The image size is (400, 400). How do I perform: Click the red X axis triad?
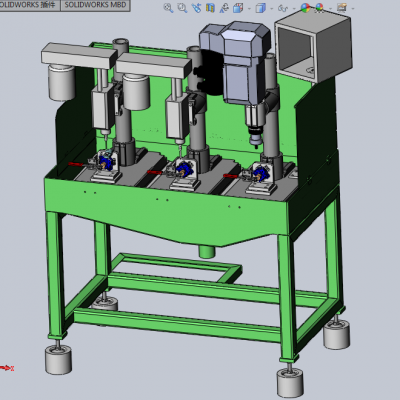pos(7,368)
